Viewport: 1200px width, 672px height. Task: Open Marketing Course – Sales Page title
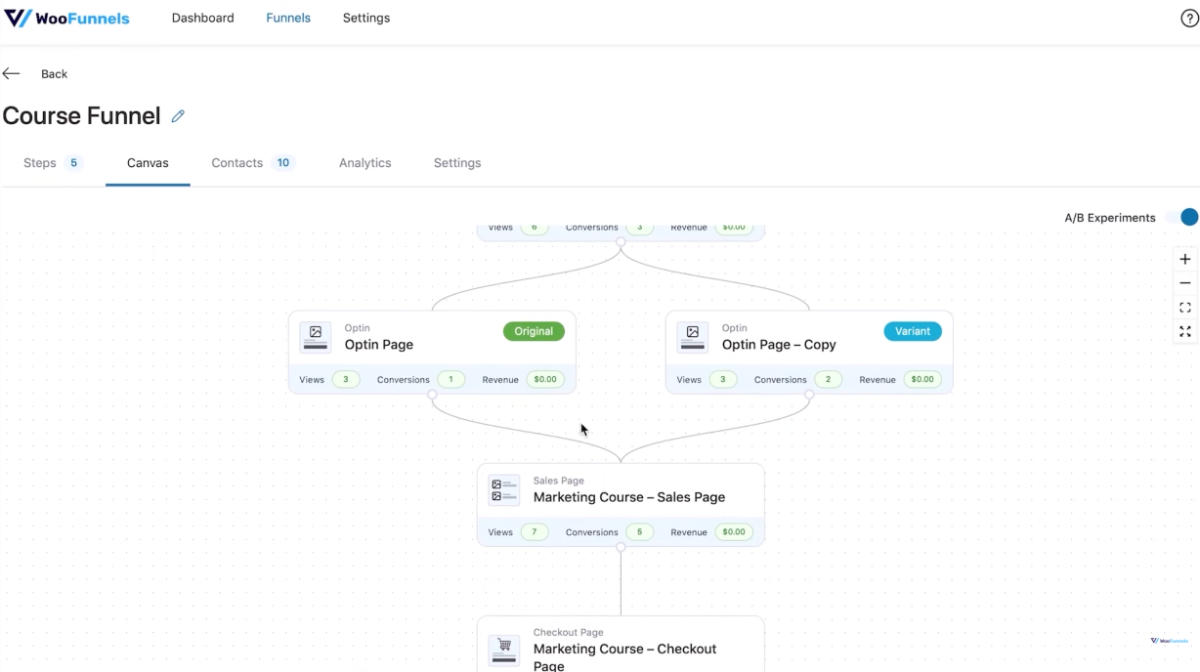click(x=629, y=497)
